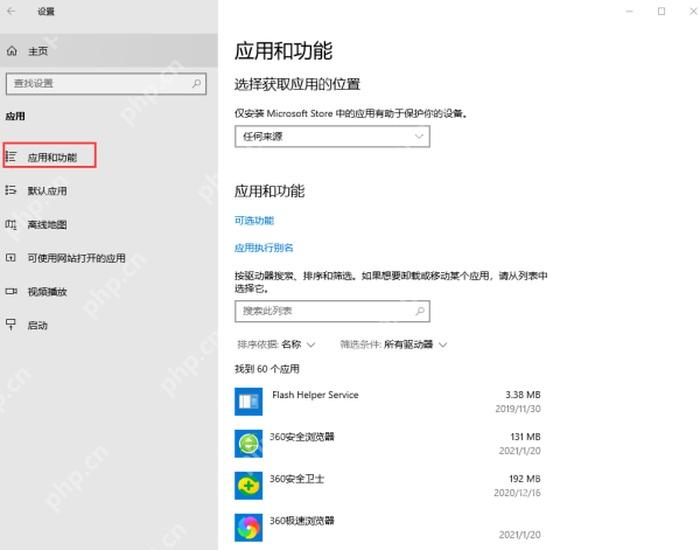Click the 默认应用 icon in sidebar
700x550 pixels.
tap(11, 191)
